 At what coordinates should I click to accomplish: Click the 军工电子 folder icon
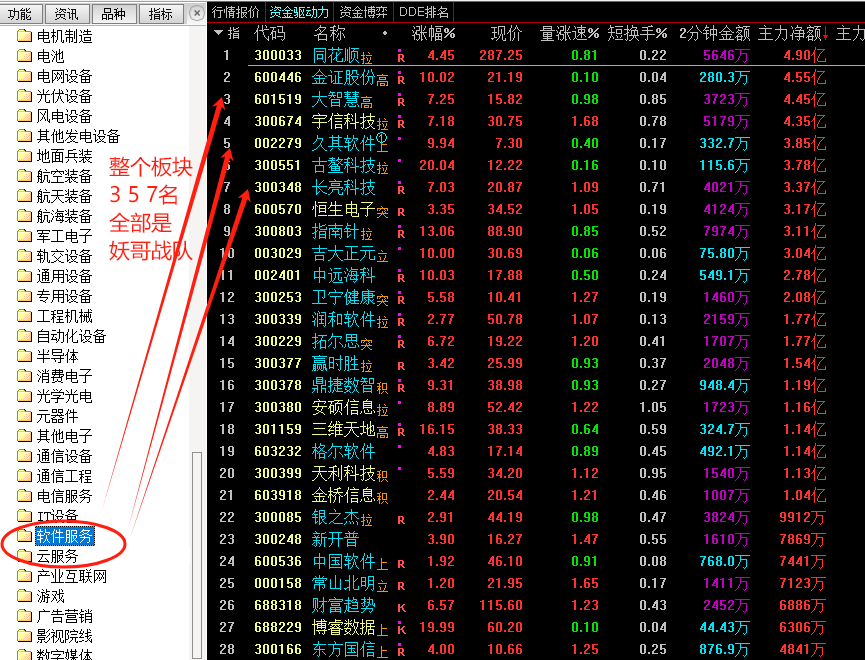[24, 236]
